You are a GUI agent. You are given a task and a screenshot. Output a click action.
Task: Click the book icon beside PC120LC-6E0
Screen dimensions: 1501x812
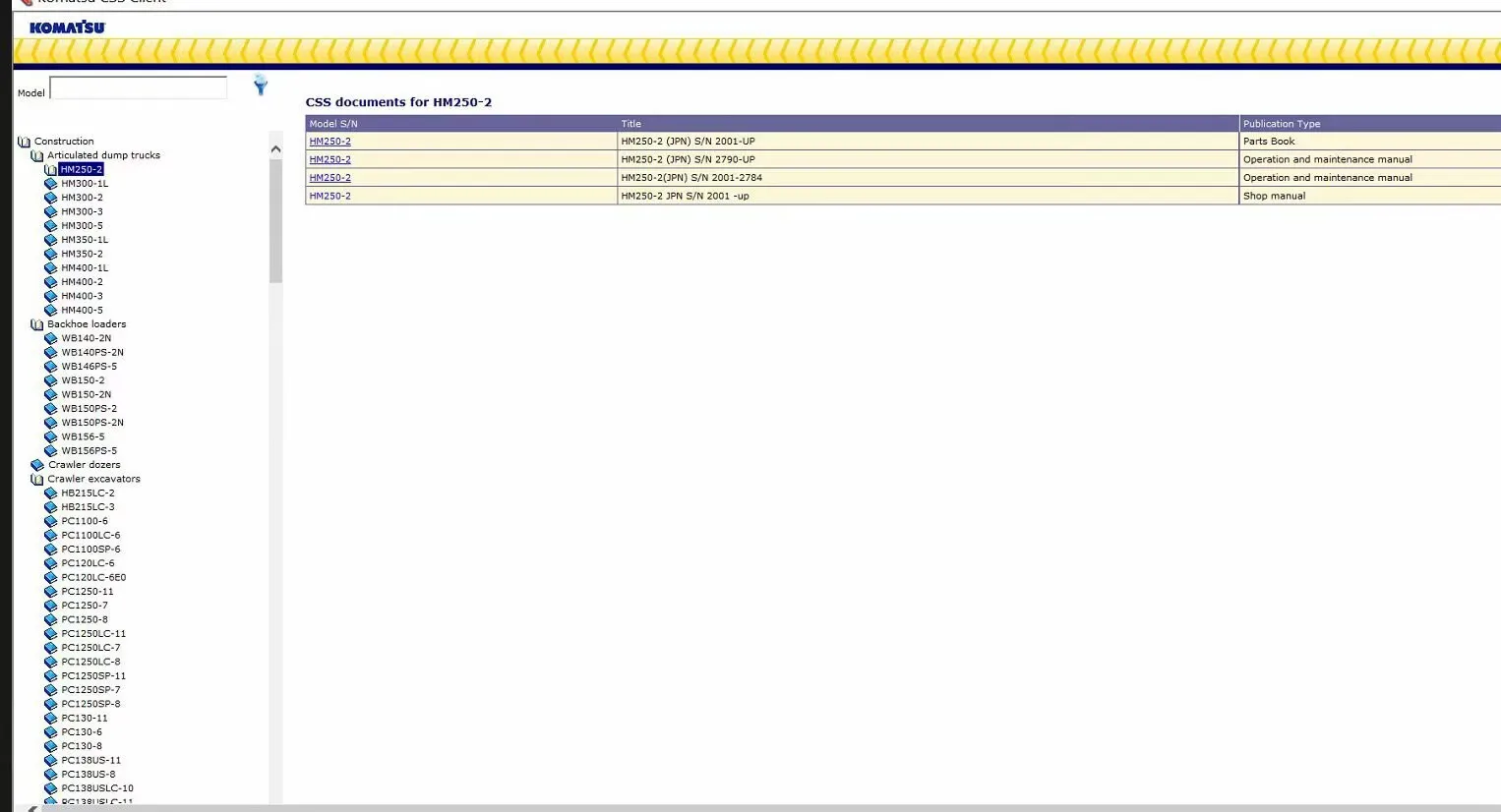[x=51, y=578]
